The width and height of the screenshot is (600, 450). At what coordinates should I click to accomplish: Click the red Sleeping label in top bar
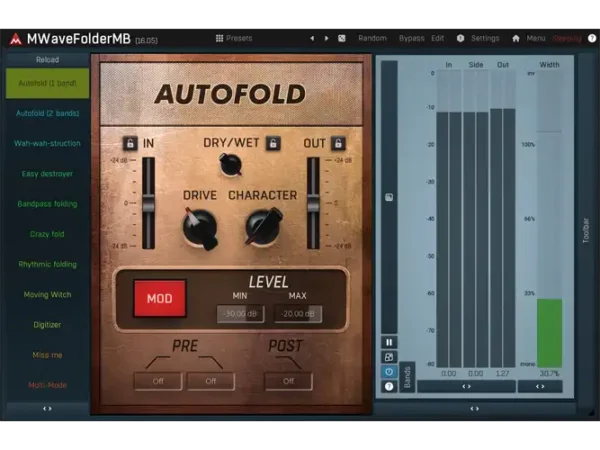point(567,38)
